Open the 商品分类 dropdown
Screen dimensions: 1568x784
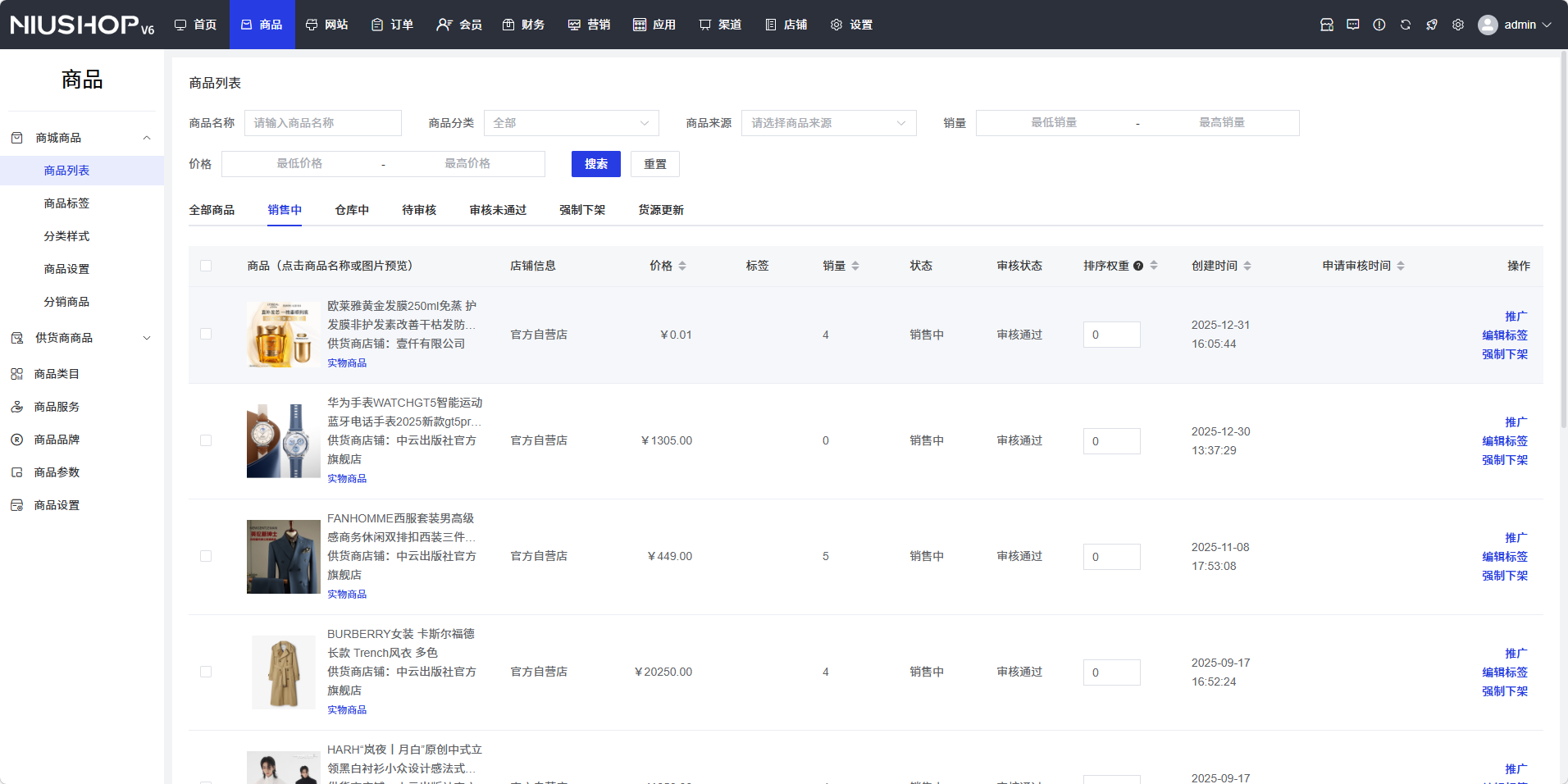point(571,123)
